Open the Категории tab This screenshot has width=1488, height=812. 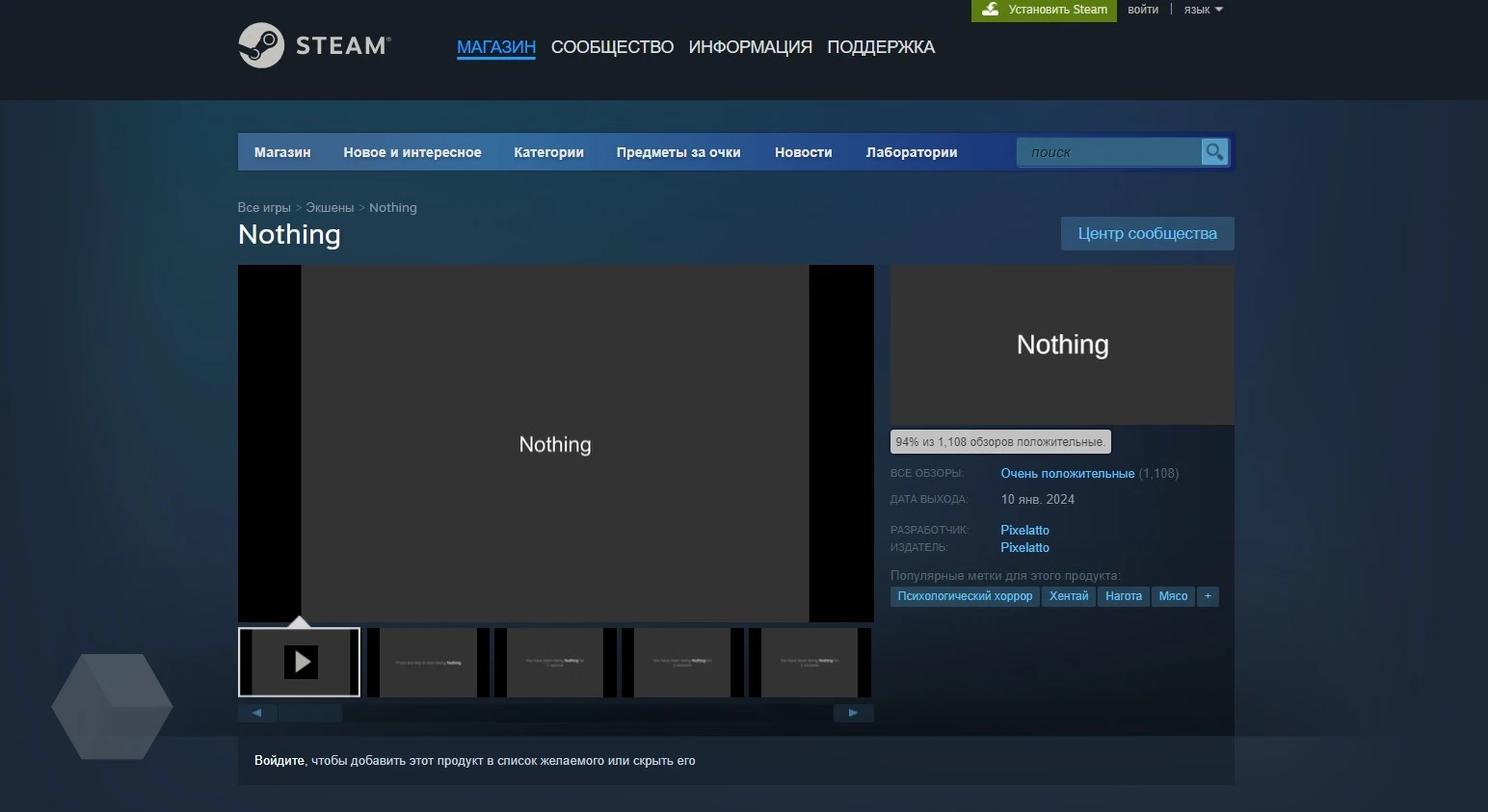(548, 152)
